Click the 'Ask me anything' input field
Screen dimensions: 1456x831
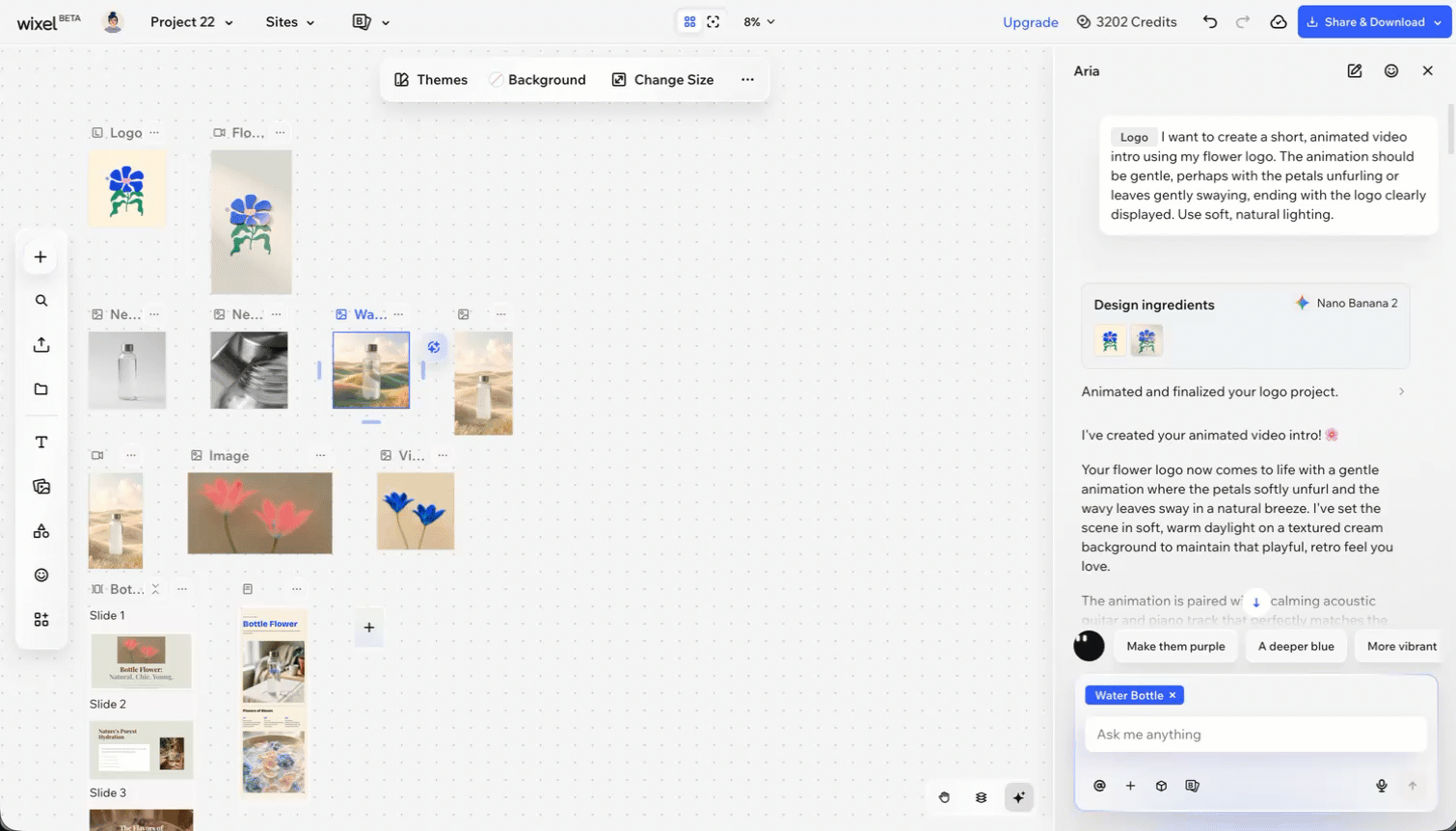point(1255,735)
